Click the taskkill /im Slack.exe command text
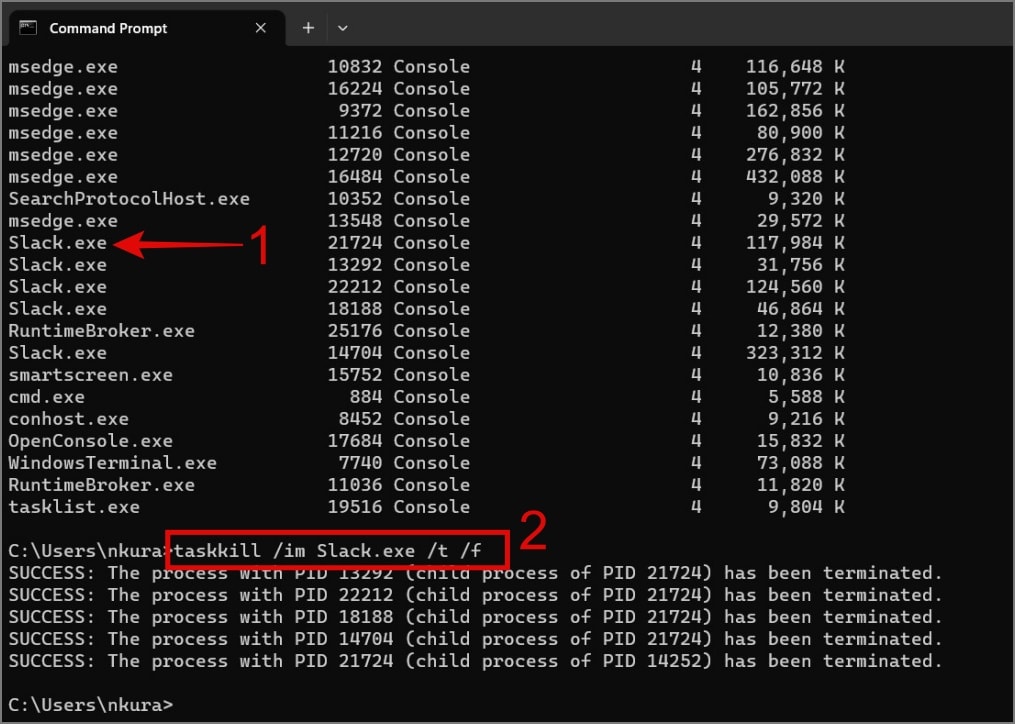Screen dimensions: 1015x724 point(328,551)
